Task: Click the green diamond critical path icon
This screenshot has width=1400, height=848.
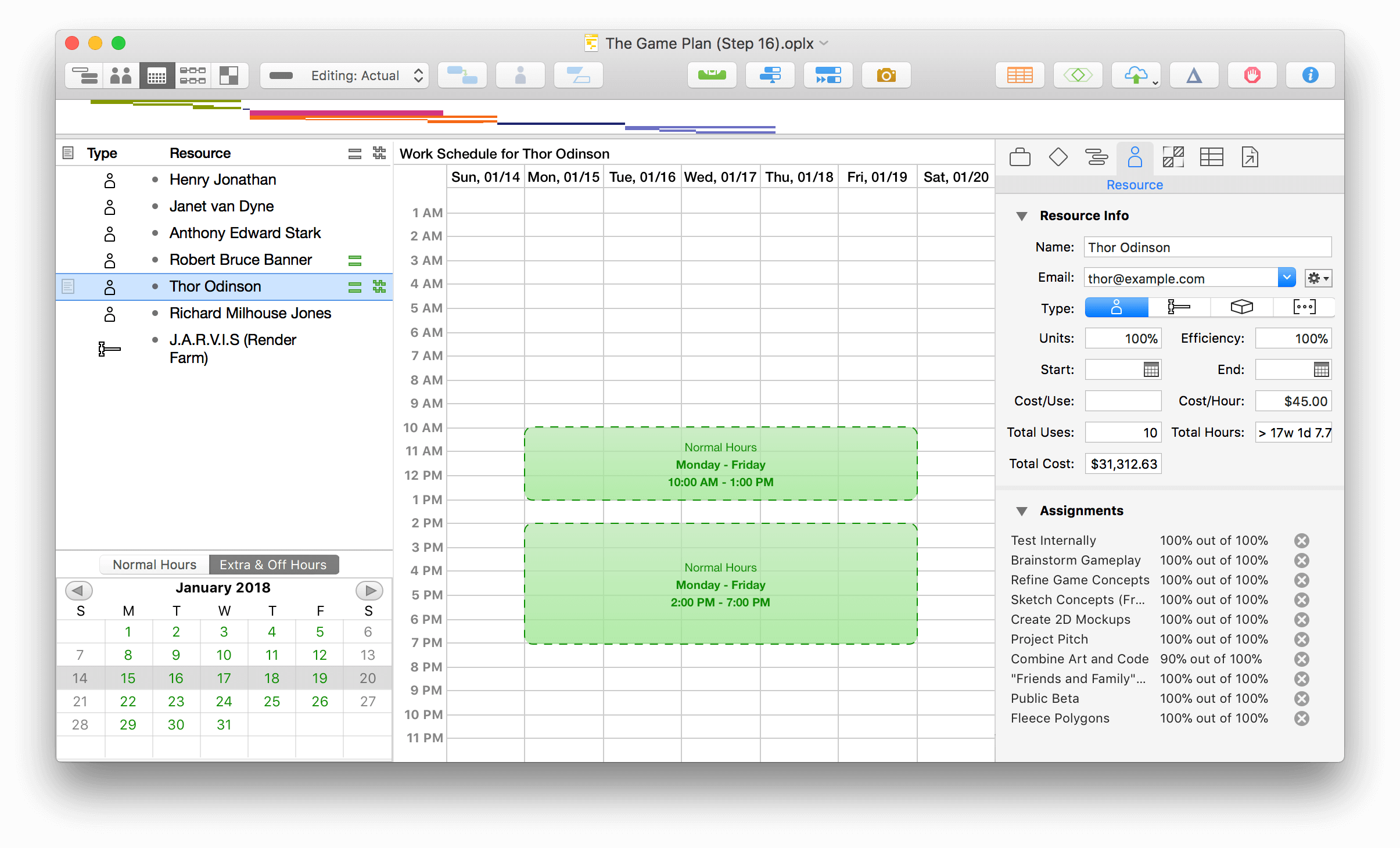Action: click(x=1078, y=76)
